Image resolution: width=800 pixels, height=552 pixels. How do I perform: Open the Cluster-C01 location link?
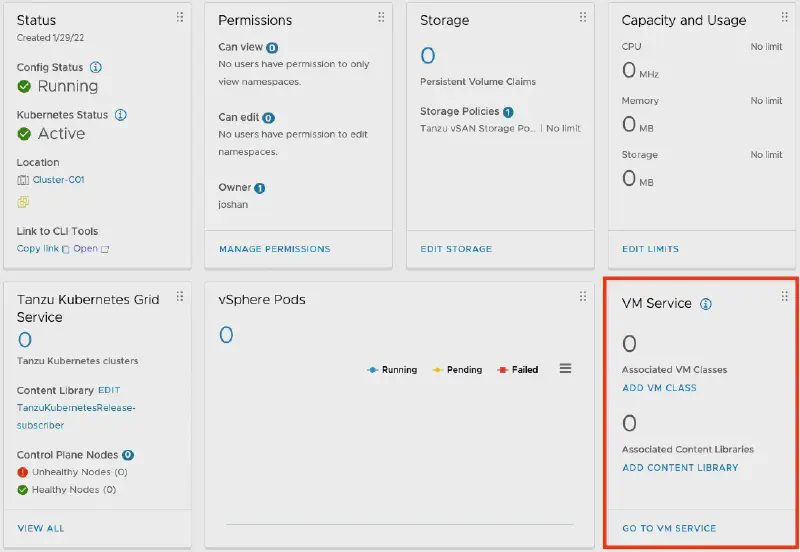tap(58, 180)
